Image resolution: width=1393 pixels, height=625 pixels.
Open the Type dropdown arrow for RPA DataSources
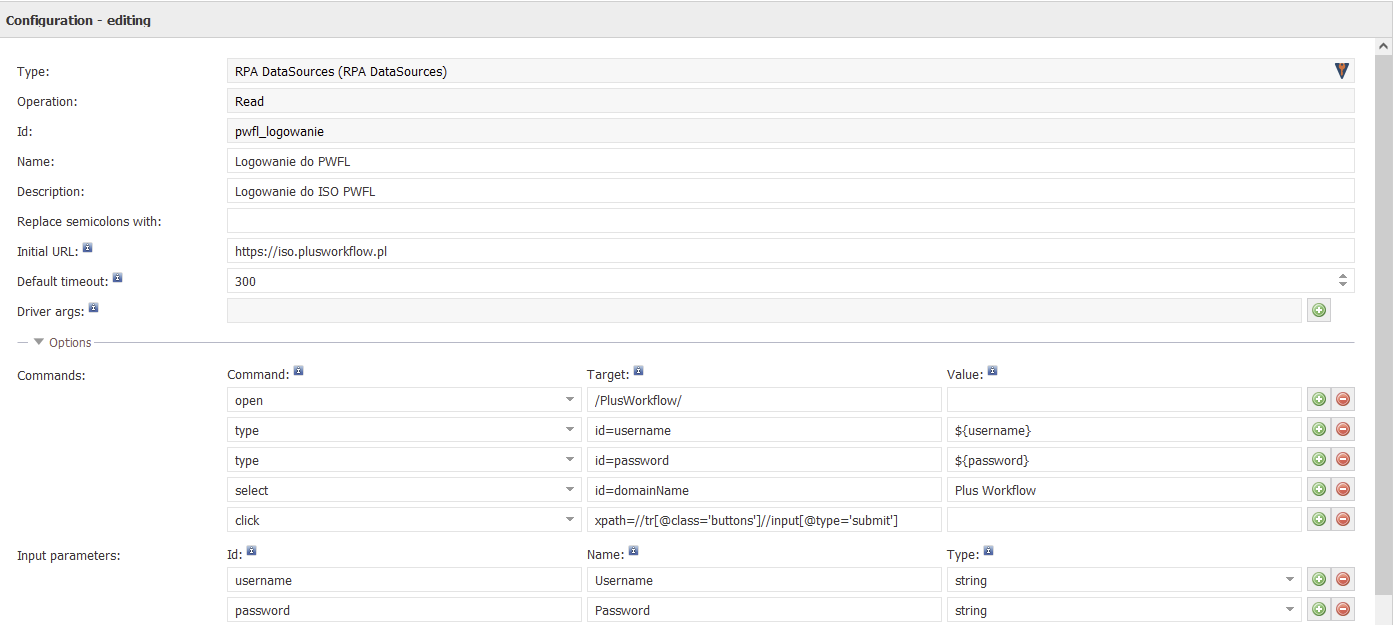point(1342,71)
